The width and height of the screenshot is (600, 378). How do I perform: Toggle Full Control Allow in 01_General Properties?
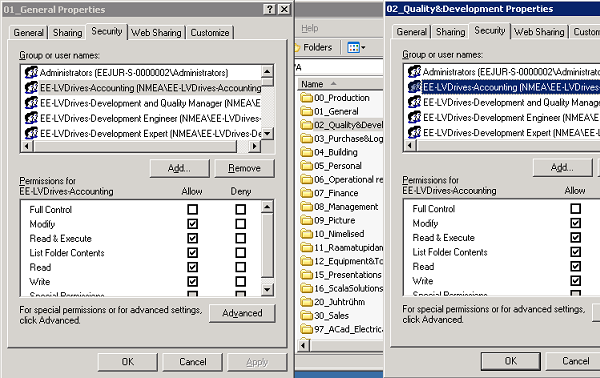tap(192, 209)
